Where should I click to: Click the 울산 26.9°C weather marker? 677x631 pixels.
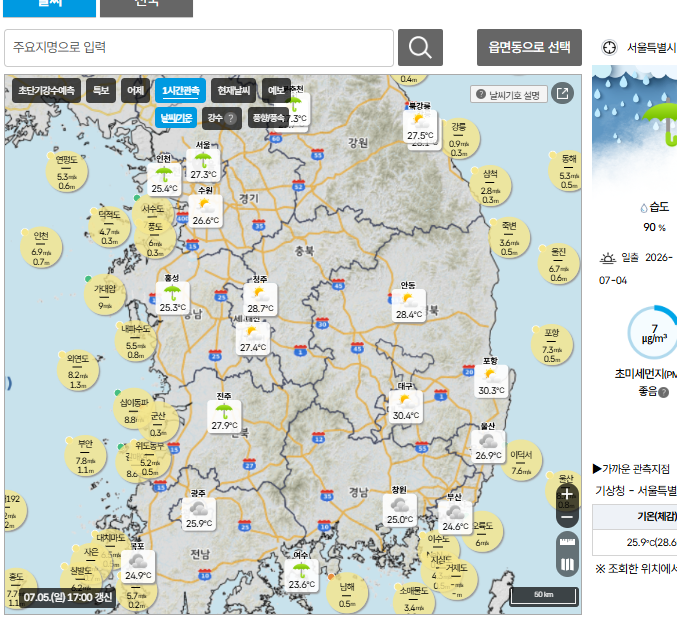(488, 447)
